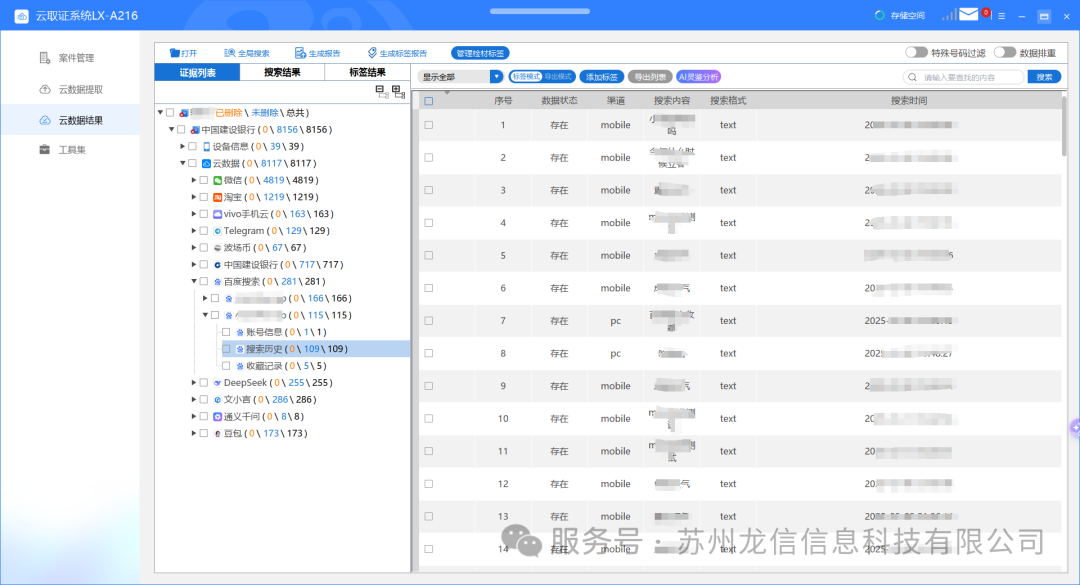Click the 云取证系统 app logo icon
This screenshot has width=1080, height=585.
pos(21,16)
